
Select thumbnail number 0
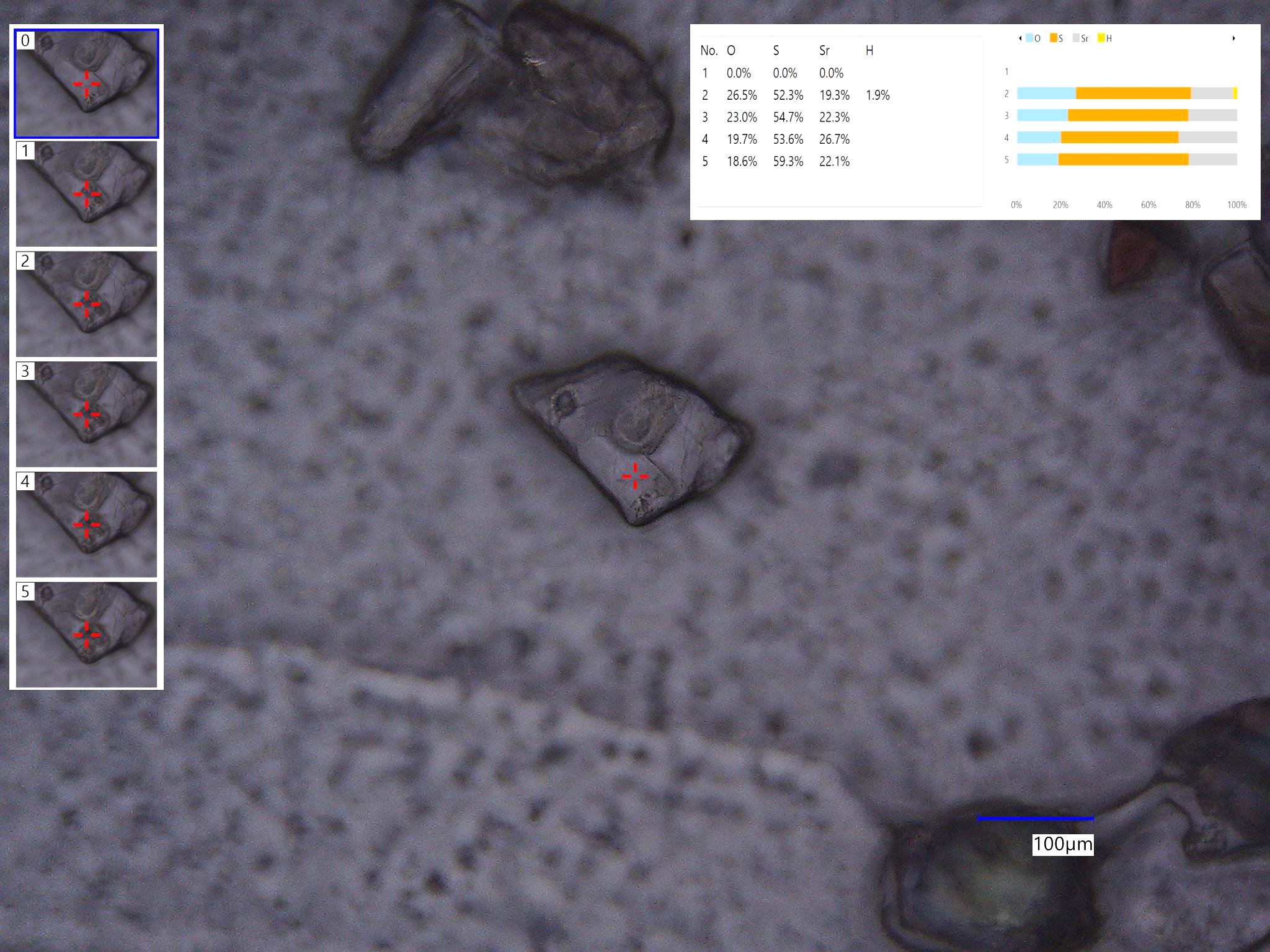86,83
